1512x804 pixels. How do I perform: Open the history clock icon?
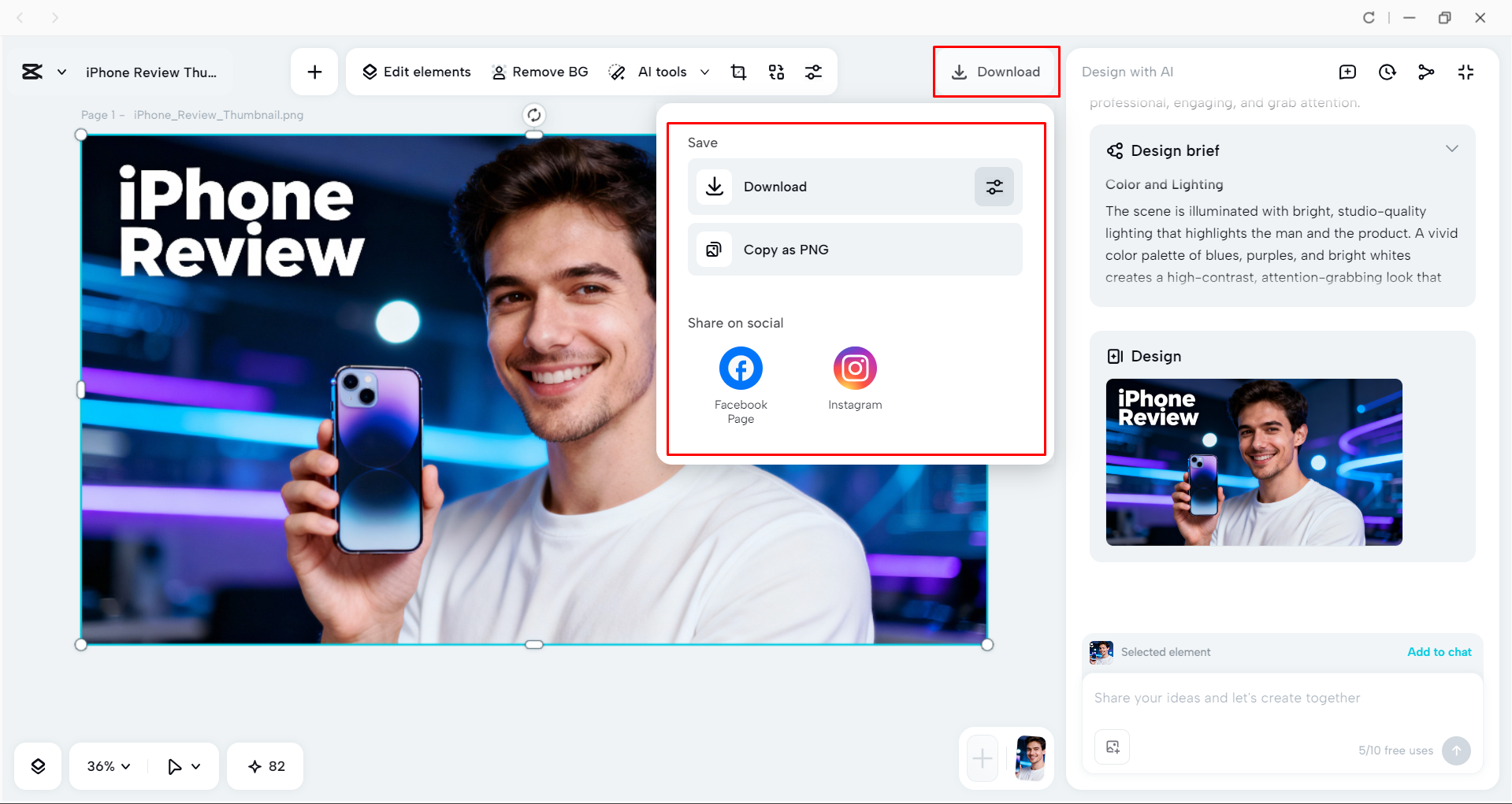(x=1387, y=72)
